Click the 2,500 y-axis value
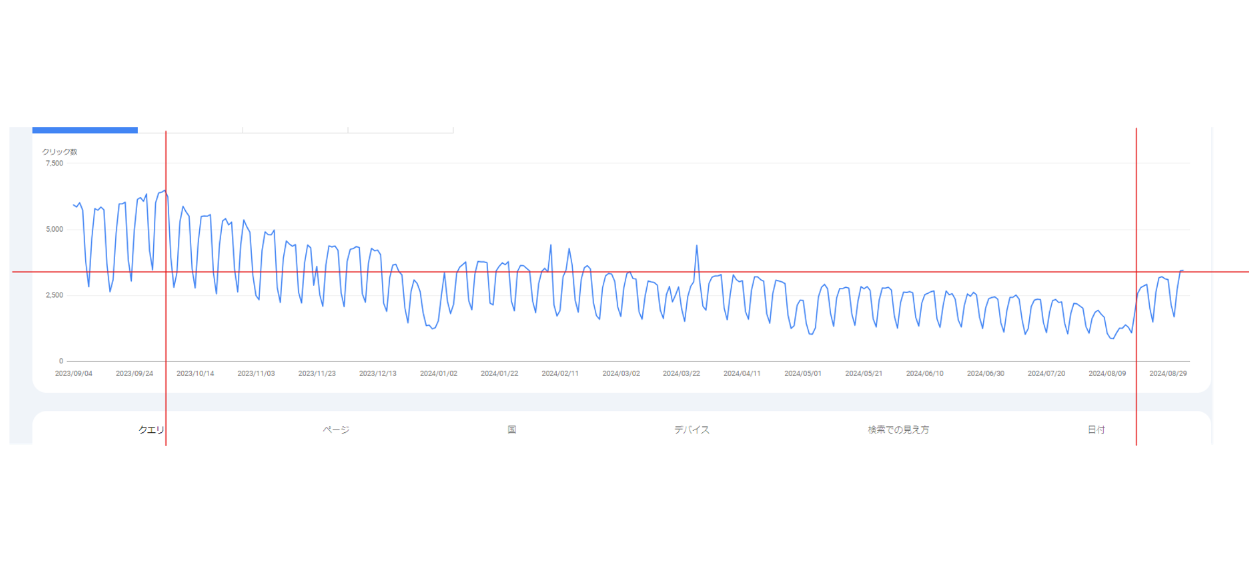 pyautogui.click(x=53, y=295)
